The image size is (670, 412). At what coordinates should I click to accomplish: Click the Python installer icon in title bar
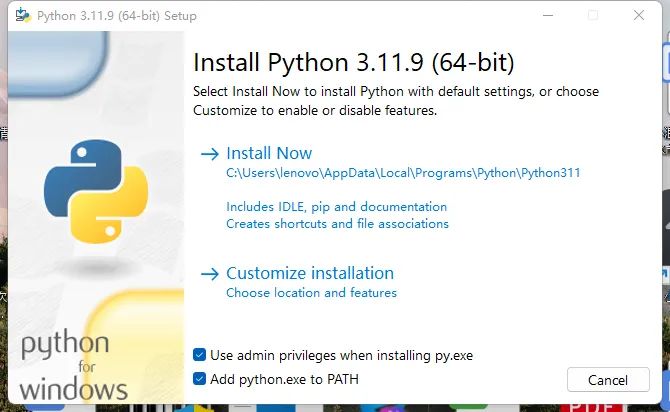pos(23,15)
